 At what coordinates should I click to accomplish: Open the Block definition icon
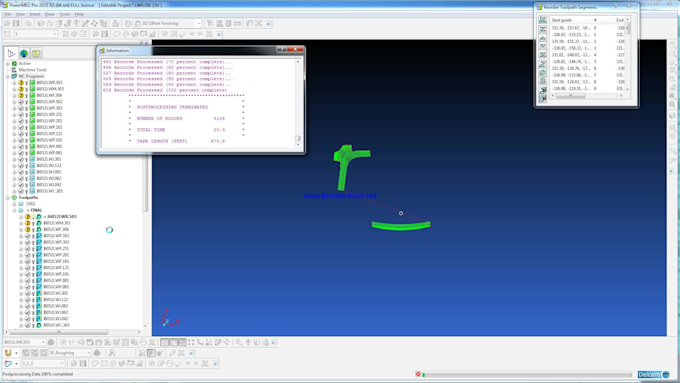(41, 23)
